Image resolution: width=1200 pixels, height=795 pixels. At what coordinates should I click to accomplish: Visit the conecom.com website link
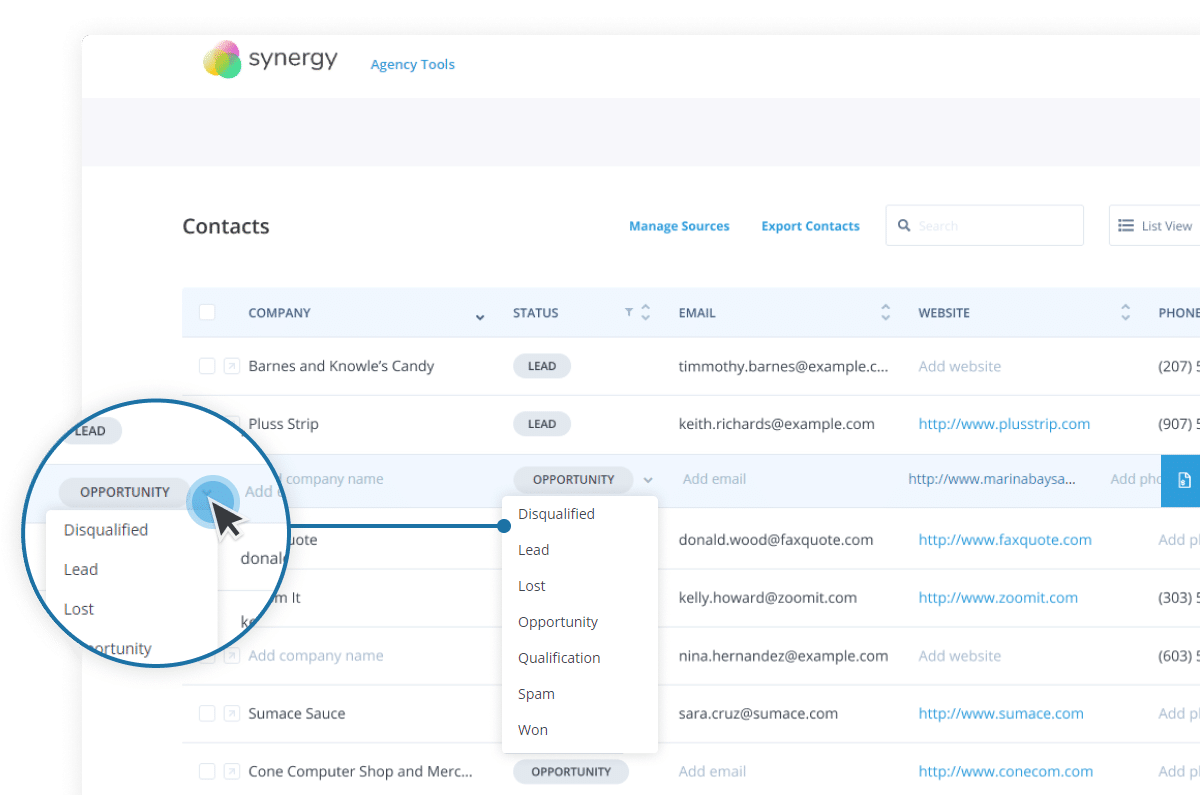pyautogui.click(x=1006, y=772)
